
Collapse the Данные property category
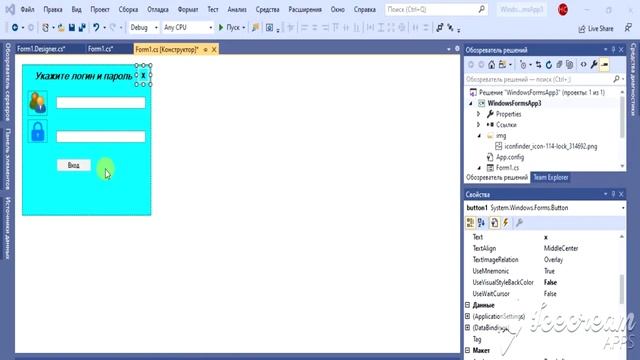[468, 305]
